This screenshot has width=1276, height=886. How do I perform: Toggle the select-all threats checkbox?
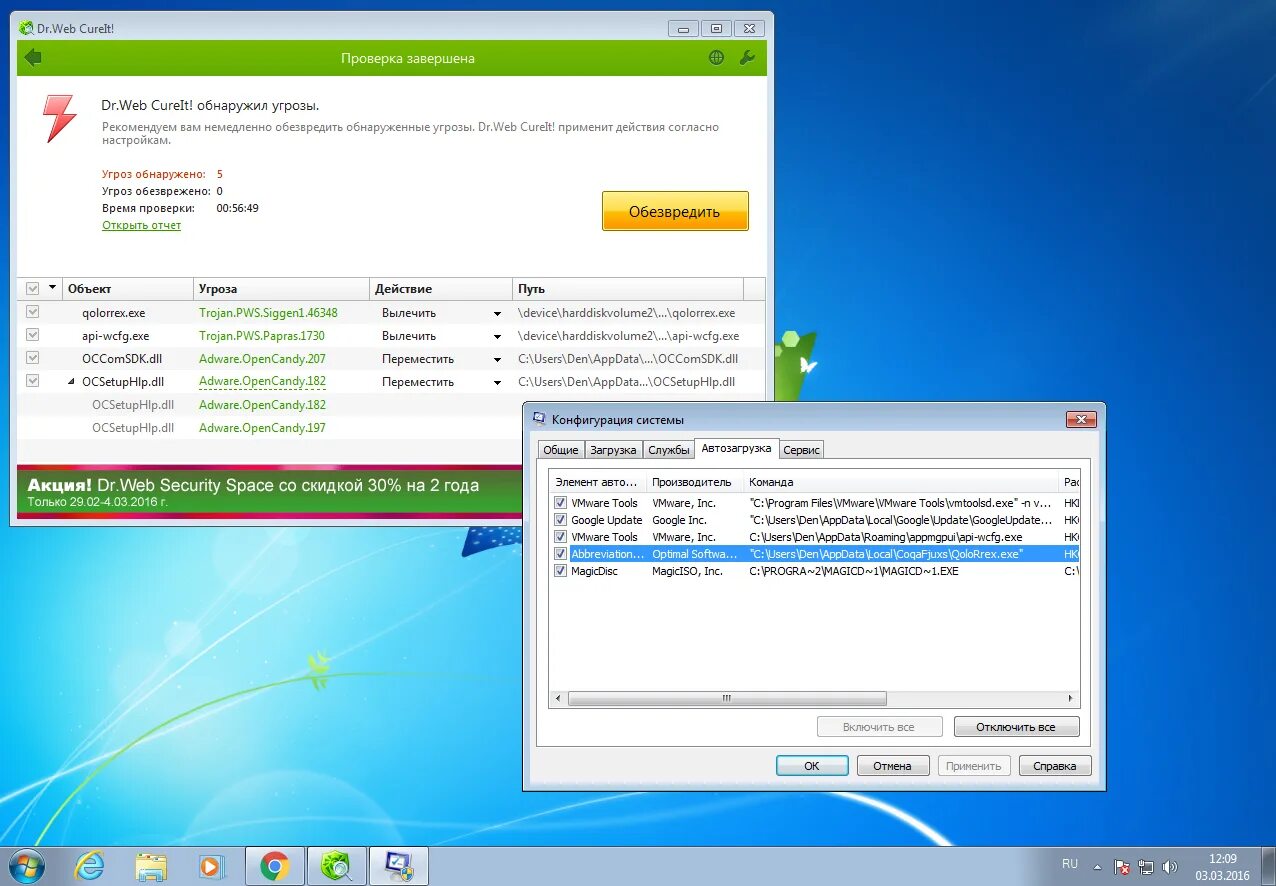[x=33, y=288]
